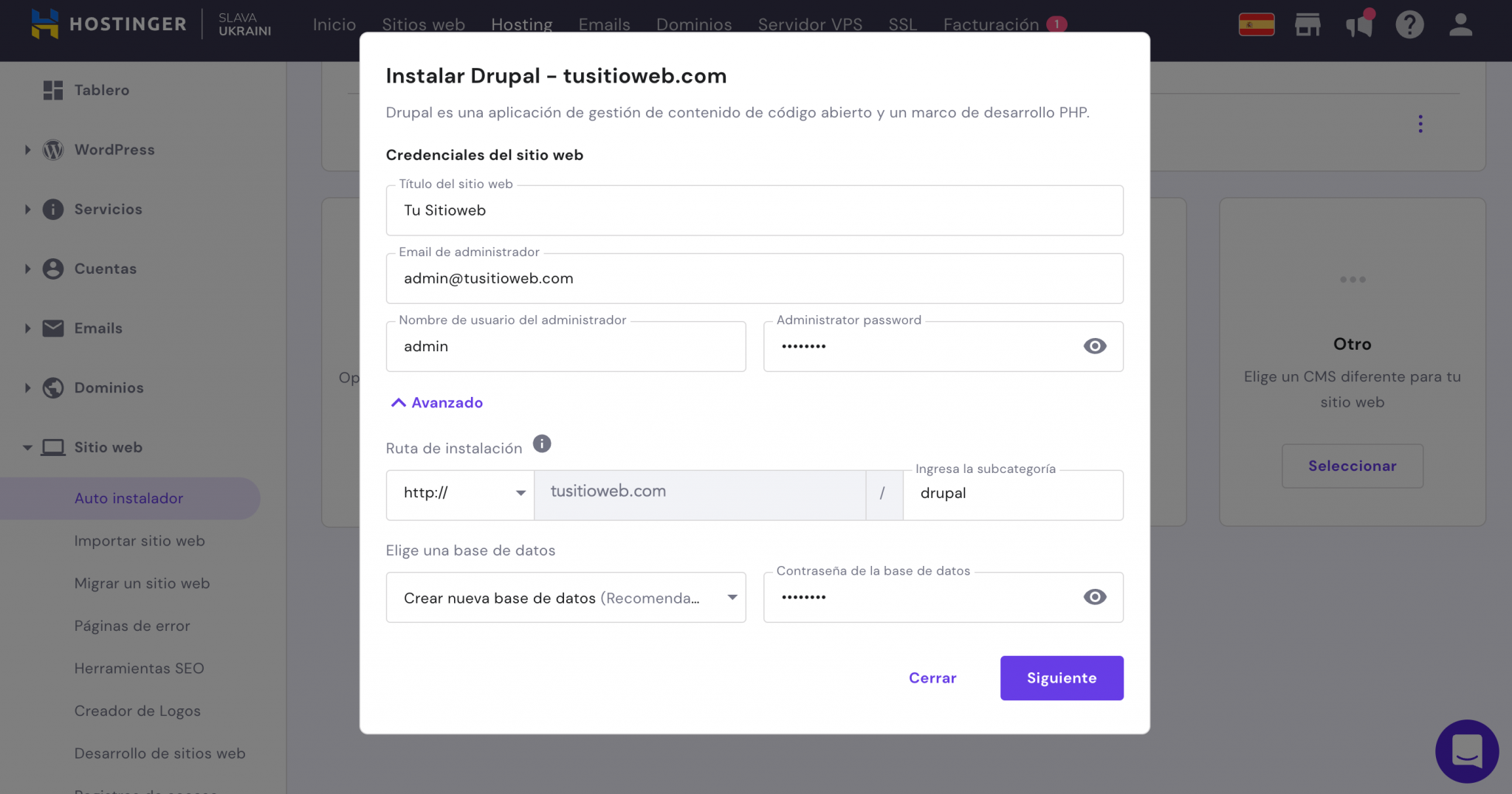Open notifications via megaphone icon
This screenshot has width=1512, height=794.
[1359, 24]
